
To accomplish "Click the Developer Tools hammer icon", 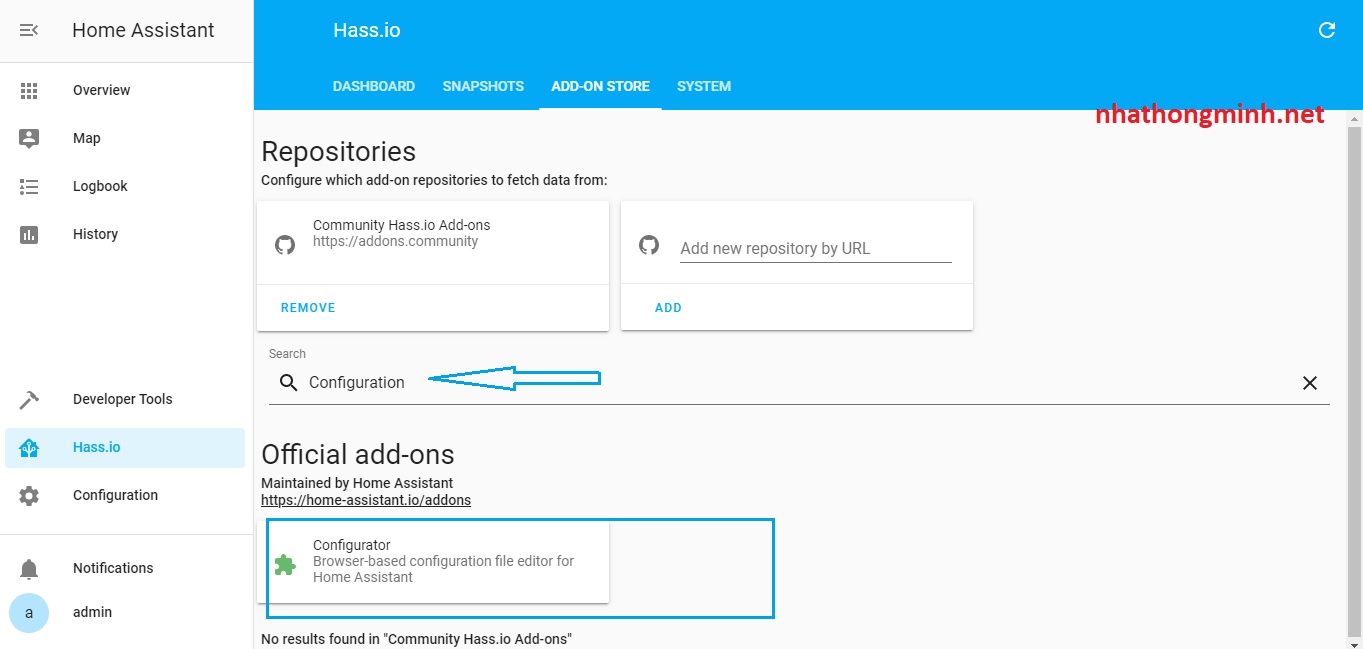I will tap(29, 399).
